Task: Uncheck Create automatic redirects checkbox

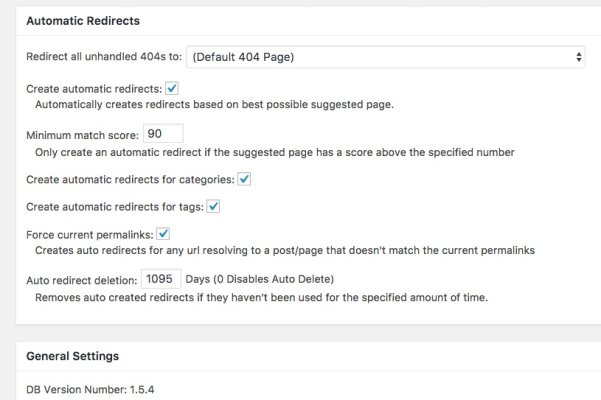Action: (172, 89)
